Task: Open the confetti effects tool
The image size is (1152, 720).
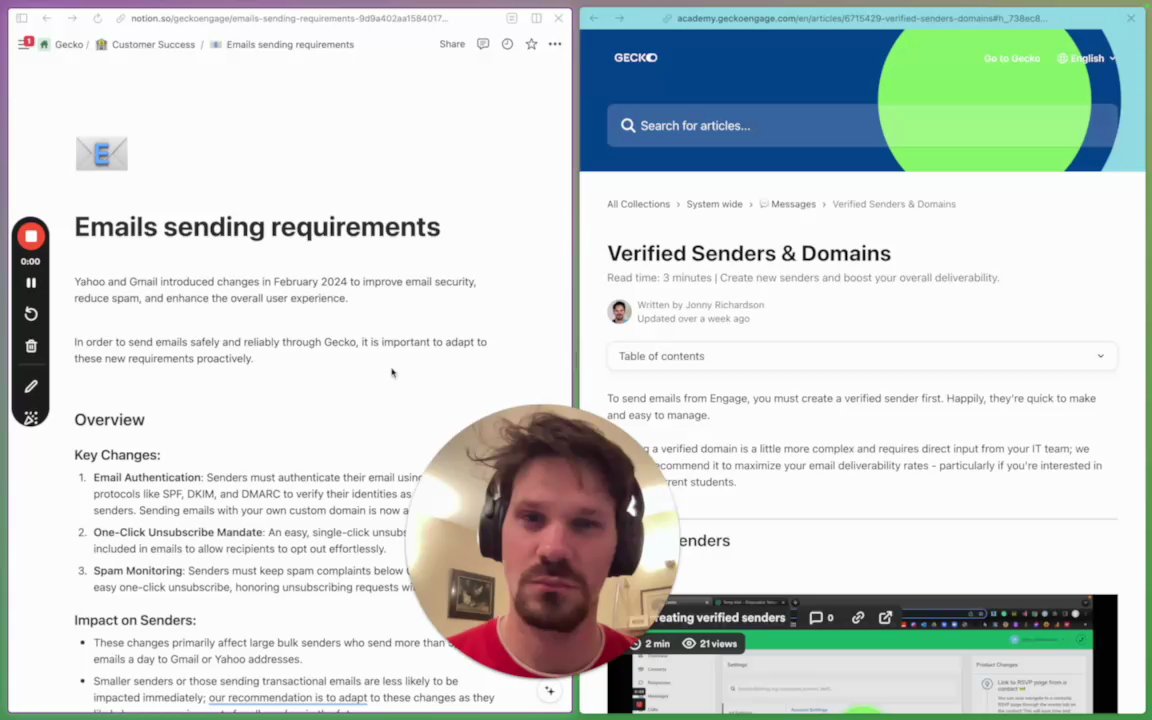Action: 31,418
